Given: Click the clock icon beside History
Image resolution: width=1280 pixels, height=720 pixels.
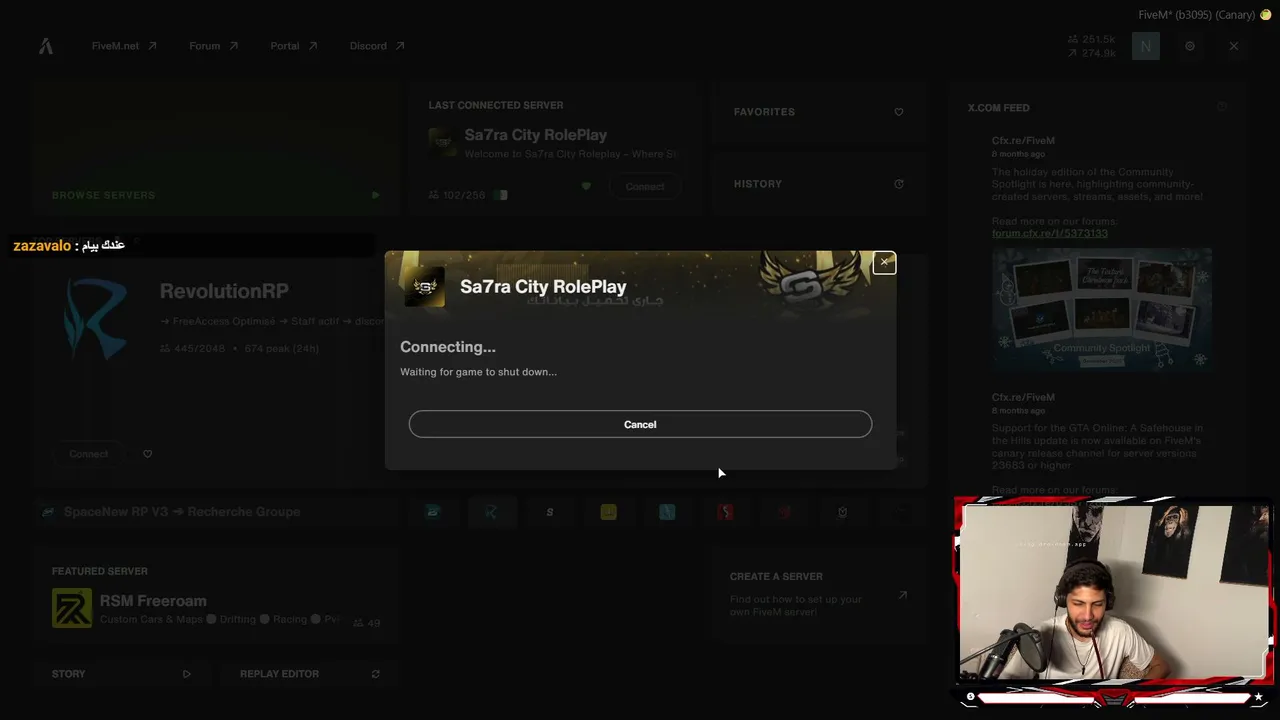Looking at the screenshot, I should pos(899,184).
